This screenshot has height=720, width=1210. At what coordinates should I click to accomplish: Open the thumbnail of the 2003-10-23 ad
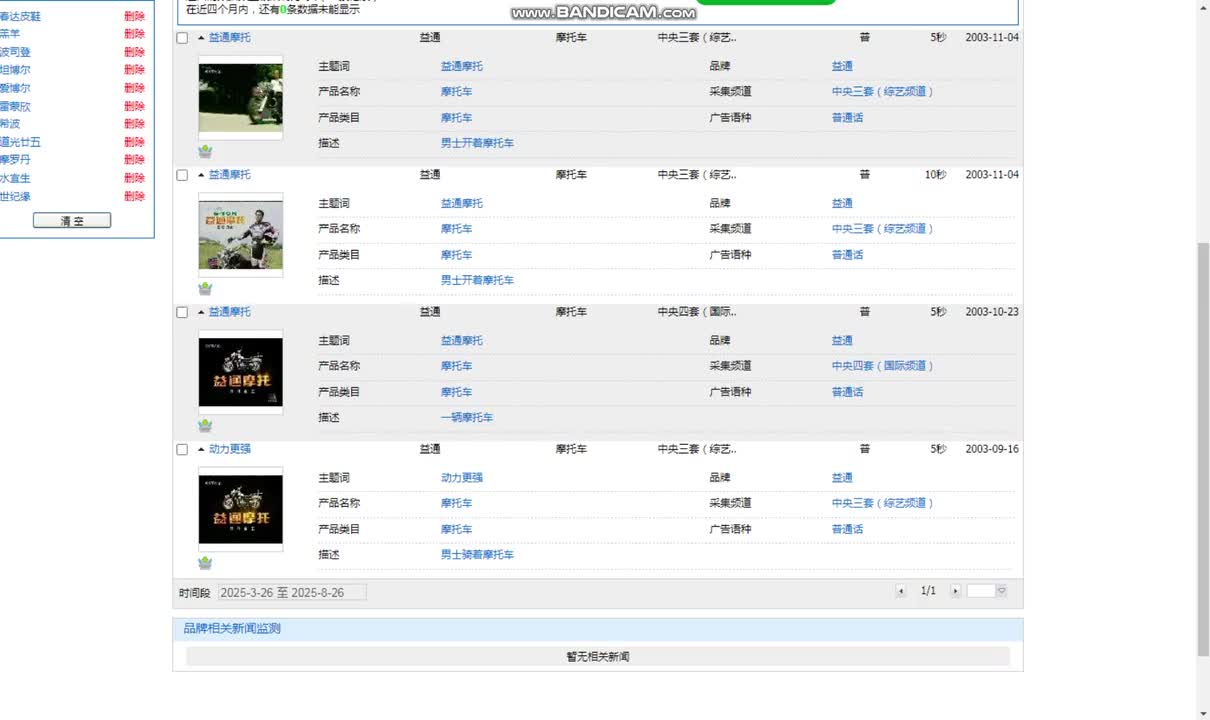click(240, 372)
